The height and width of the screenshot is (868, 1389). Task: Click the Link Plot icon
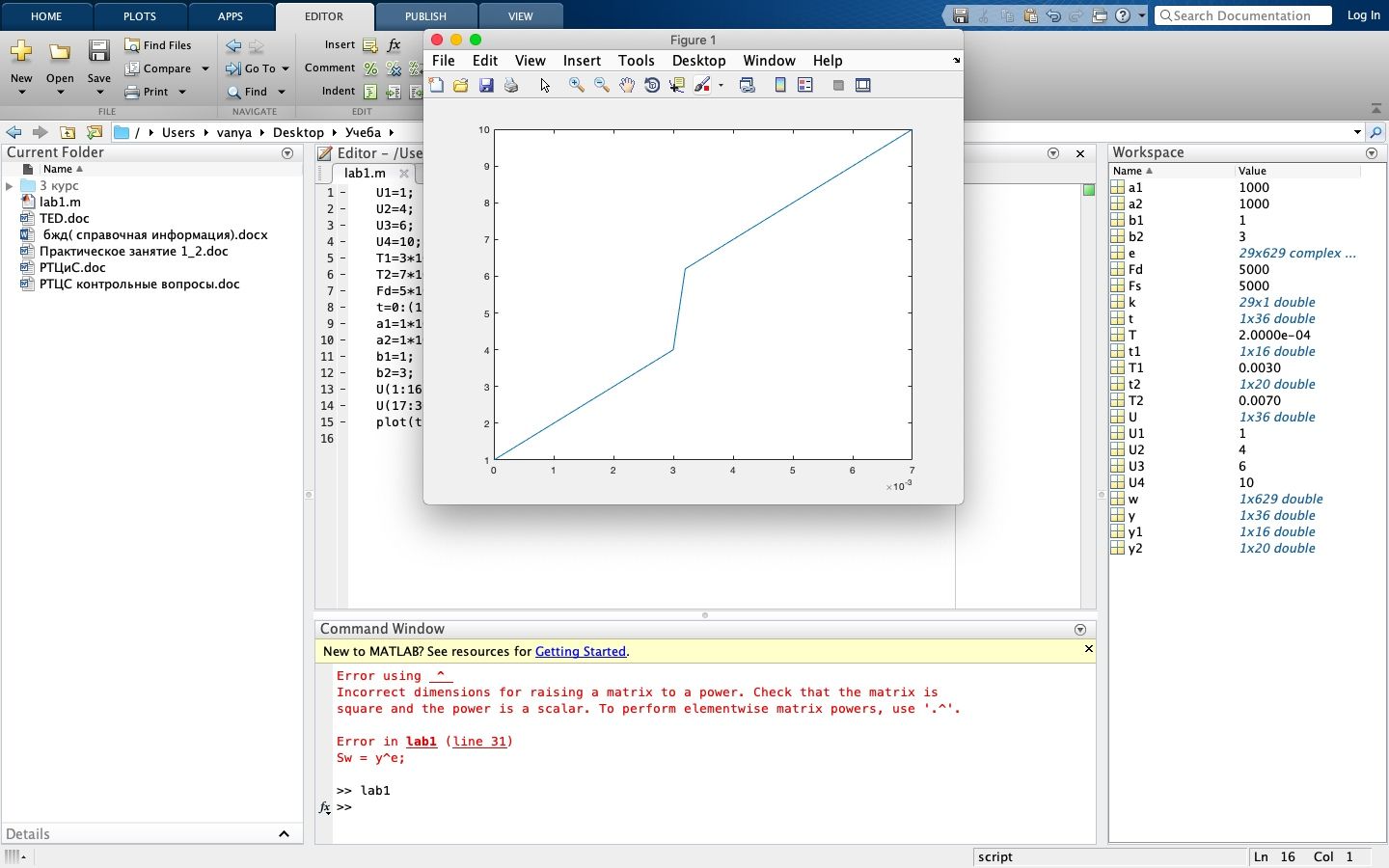pos(747,85)
